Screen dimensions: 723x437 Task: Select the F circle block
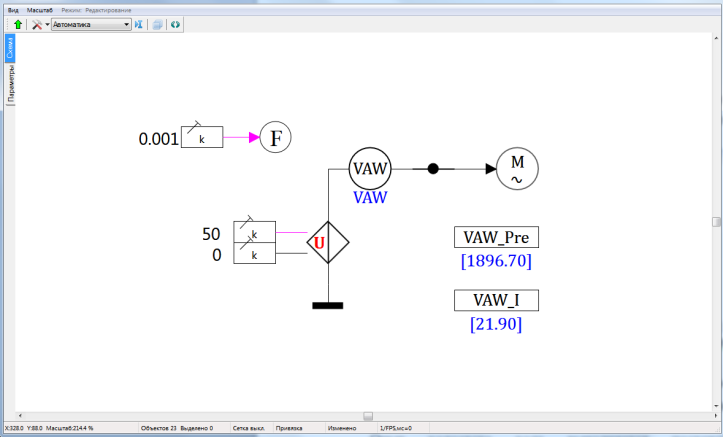[276, 137]
